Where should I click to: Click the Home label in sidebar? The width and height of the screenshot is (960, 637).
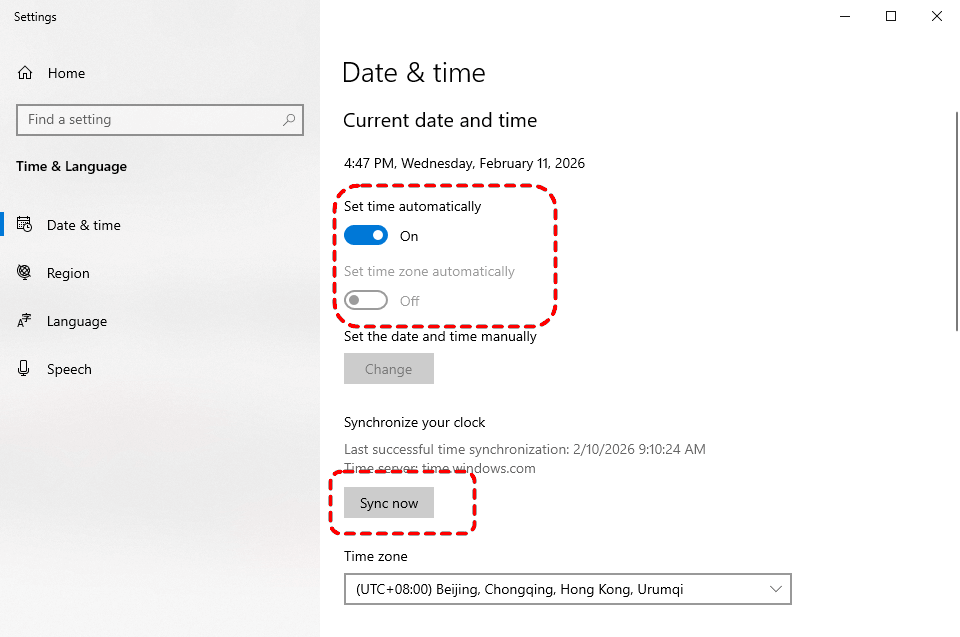[66, 73]
